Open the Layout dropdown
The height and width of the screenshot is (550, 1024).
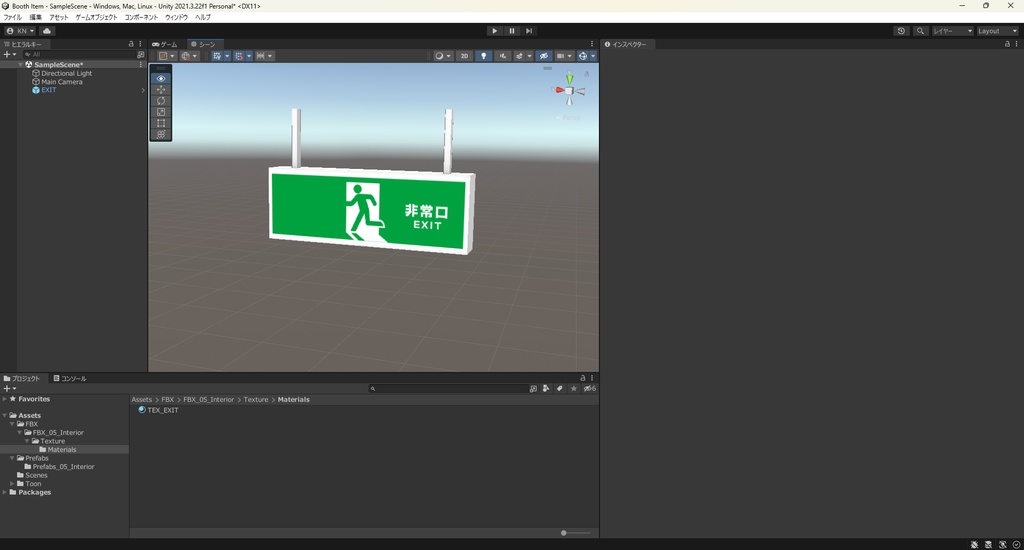click(997, 31)
